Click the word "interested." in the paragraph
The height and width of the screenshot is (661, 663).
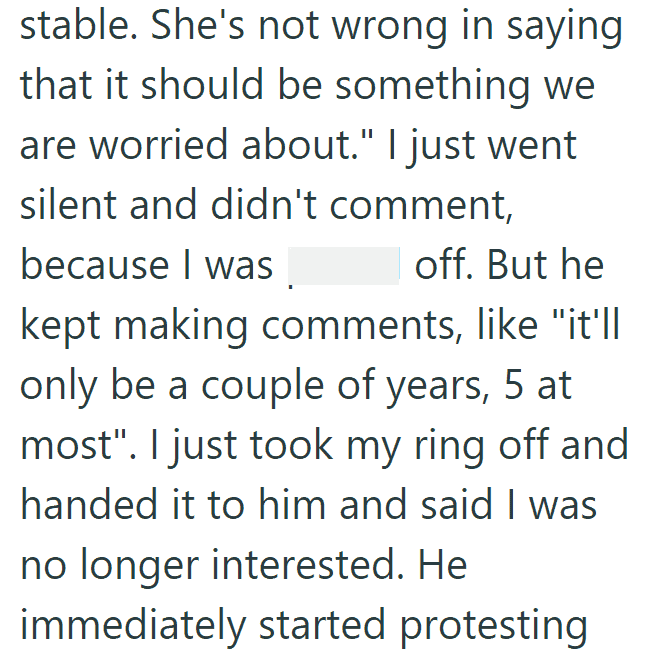coord(308,565)
